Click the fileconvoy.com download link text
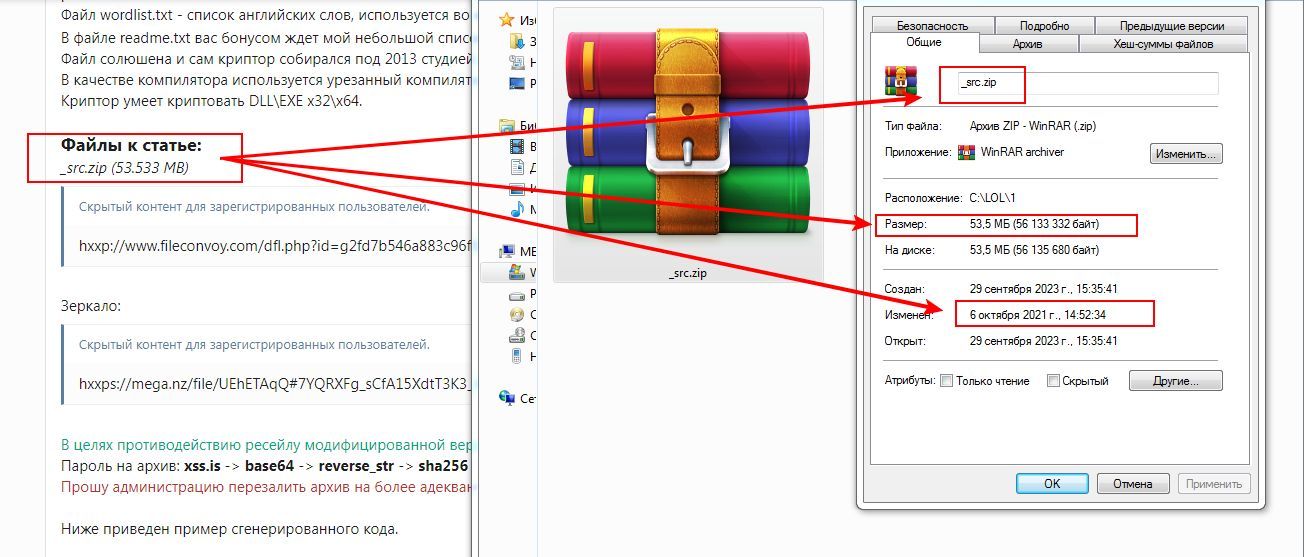The image size is (1304, 557). [x=274, y=245]
